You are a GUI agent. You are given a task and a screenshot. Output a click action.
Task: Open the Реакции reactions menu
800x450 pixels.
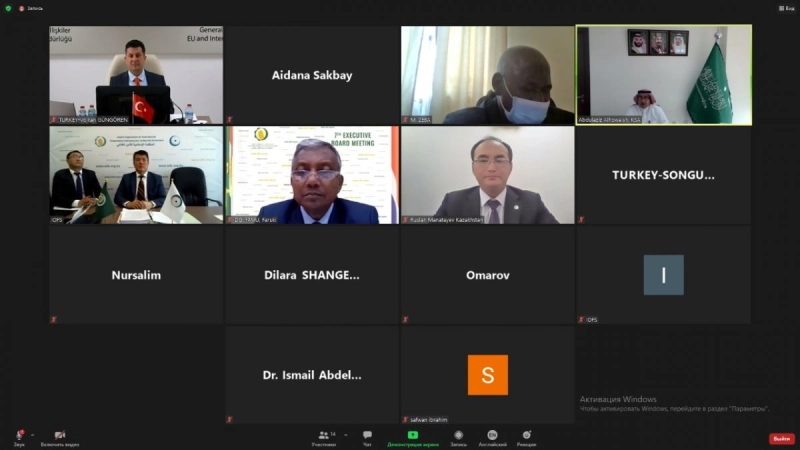pyautogui.click(x=527, y=438)
